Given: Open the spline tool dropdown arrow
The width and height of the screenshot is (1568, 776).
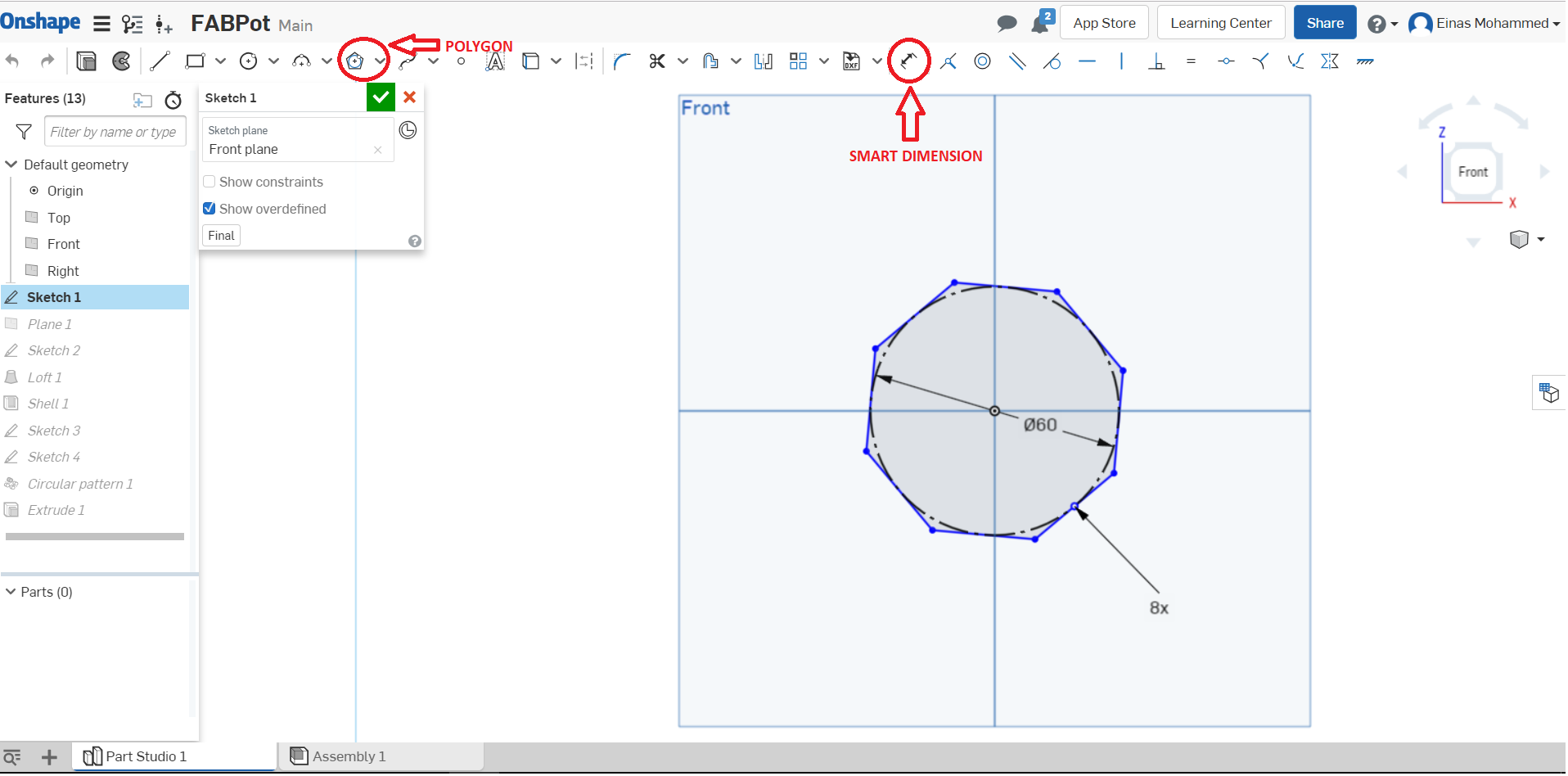Looking at the screenshot, I should point(433,61).
